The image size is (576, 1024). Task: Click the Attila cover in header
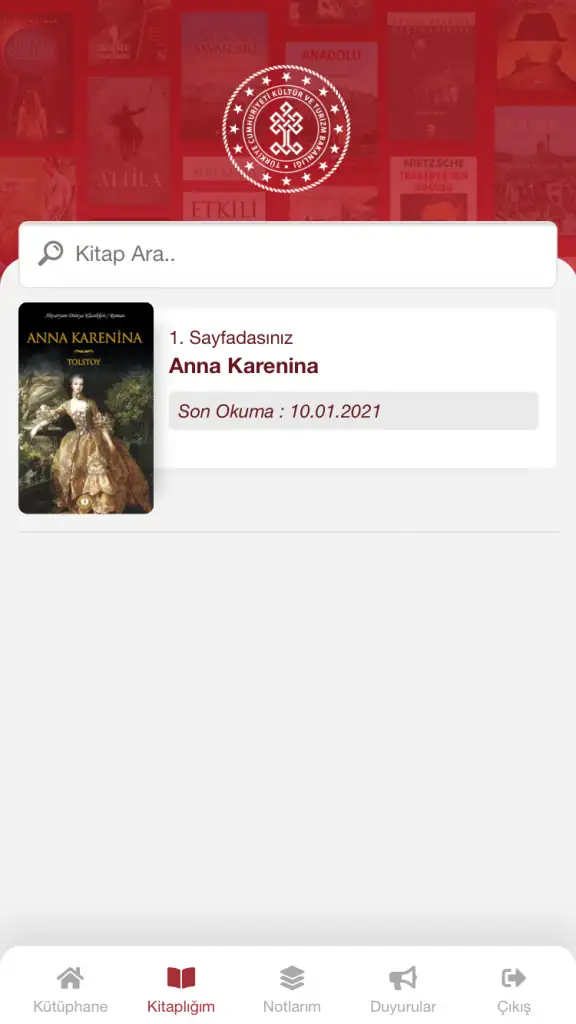(129, 140)
